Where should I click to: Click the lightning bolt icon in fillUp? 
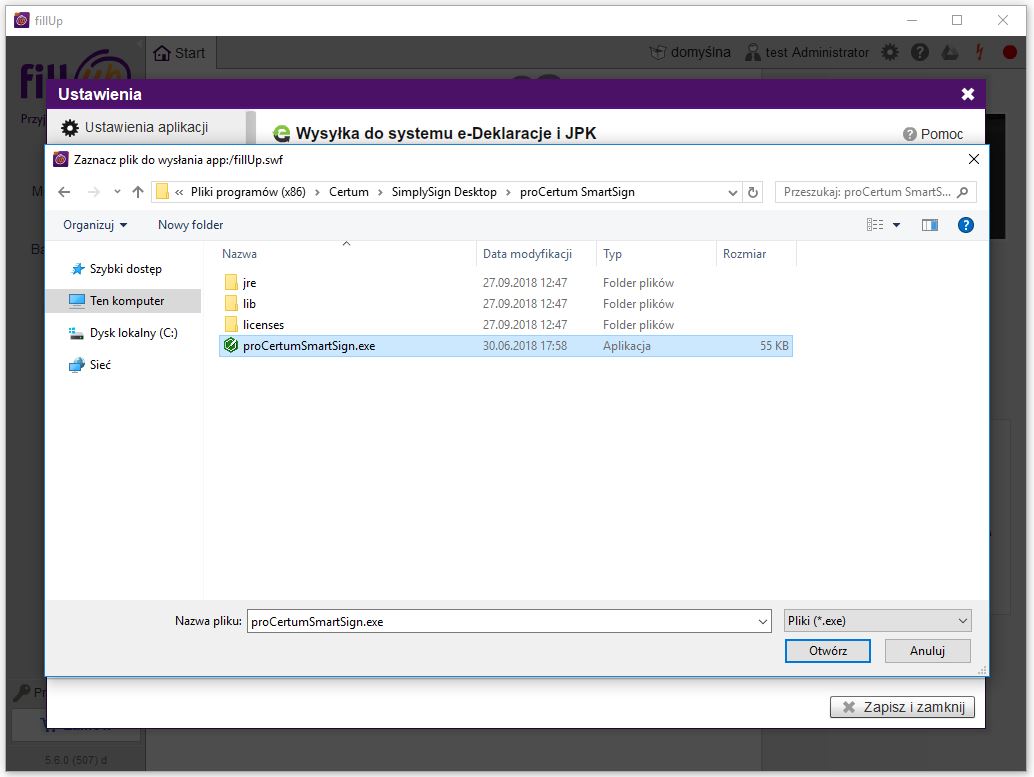[x=980, y=52]
